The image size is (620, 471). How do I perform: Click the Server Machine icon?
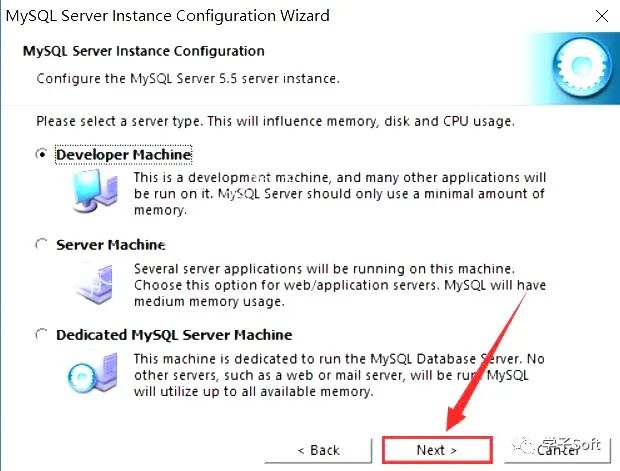tap(95, 284)
